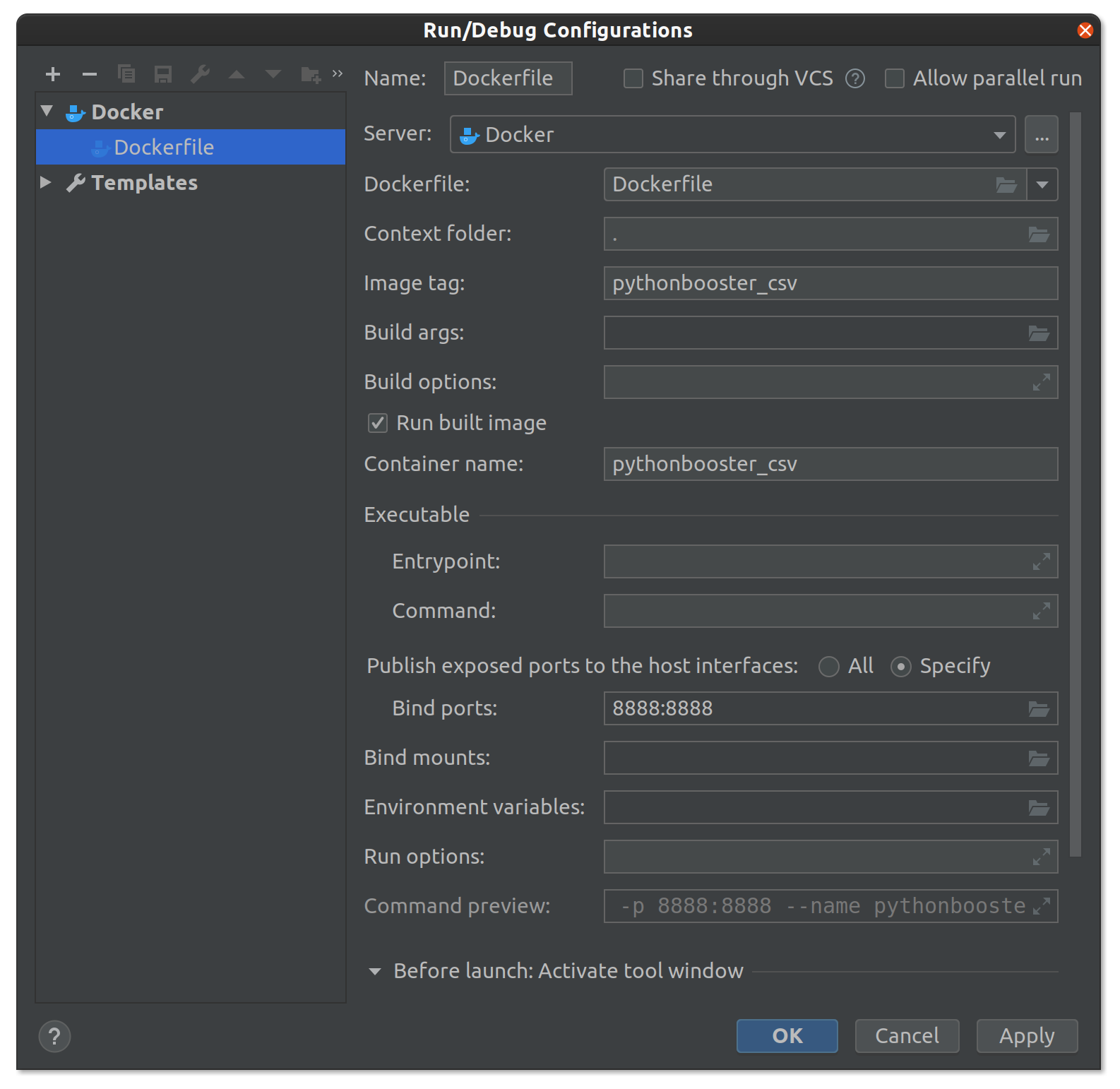Add new configuration with plus icon

[53, 74]
